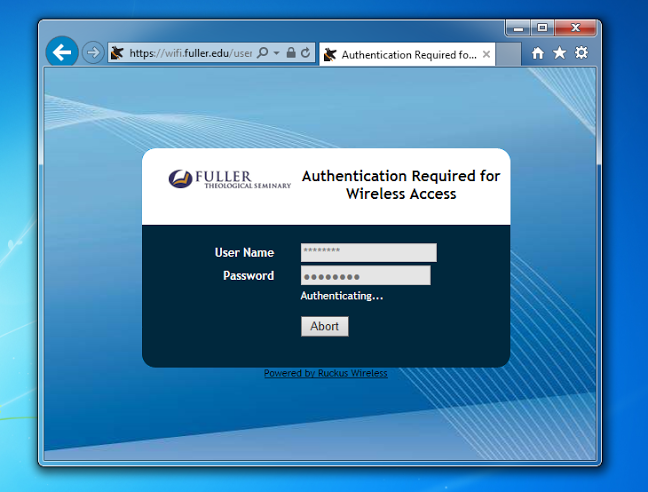648x492 pixels.
Task: Click the Fuller Theological Seminary logo
Action: point(229,179)
